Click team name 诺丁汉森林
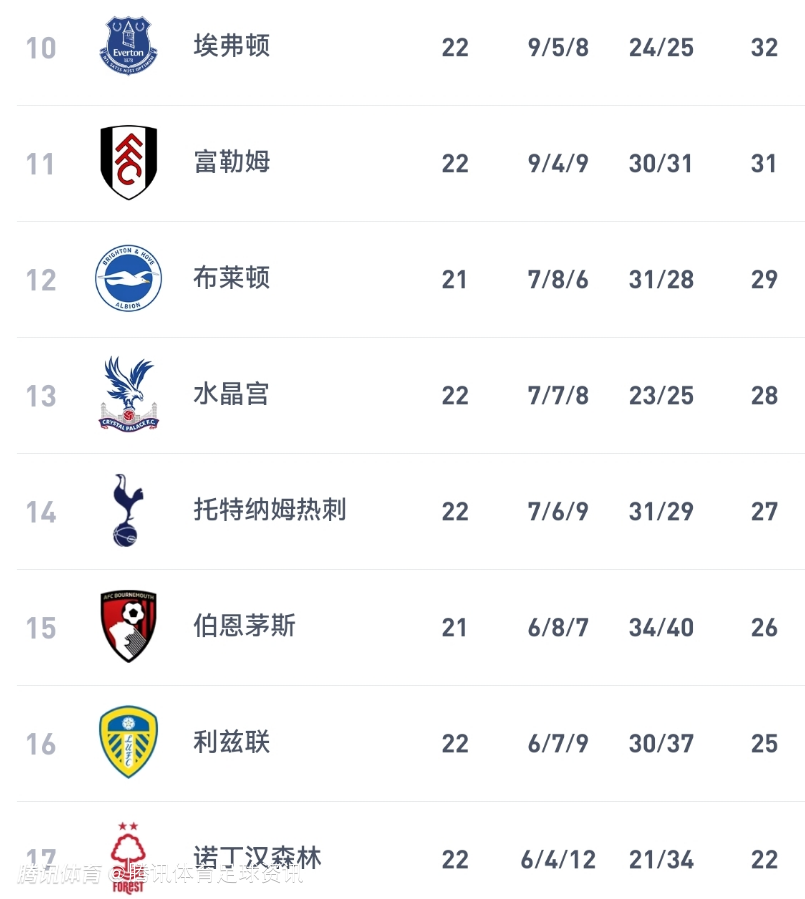The width and height of the screenshot is (805, 899). (258, 858)
